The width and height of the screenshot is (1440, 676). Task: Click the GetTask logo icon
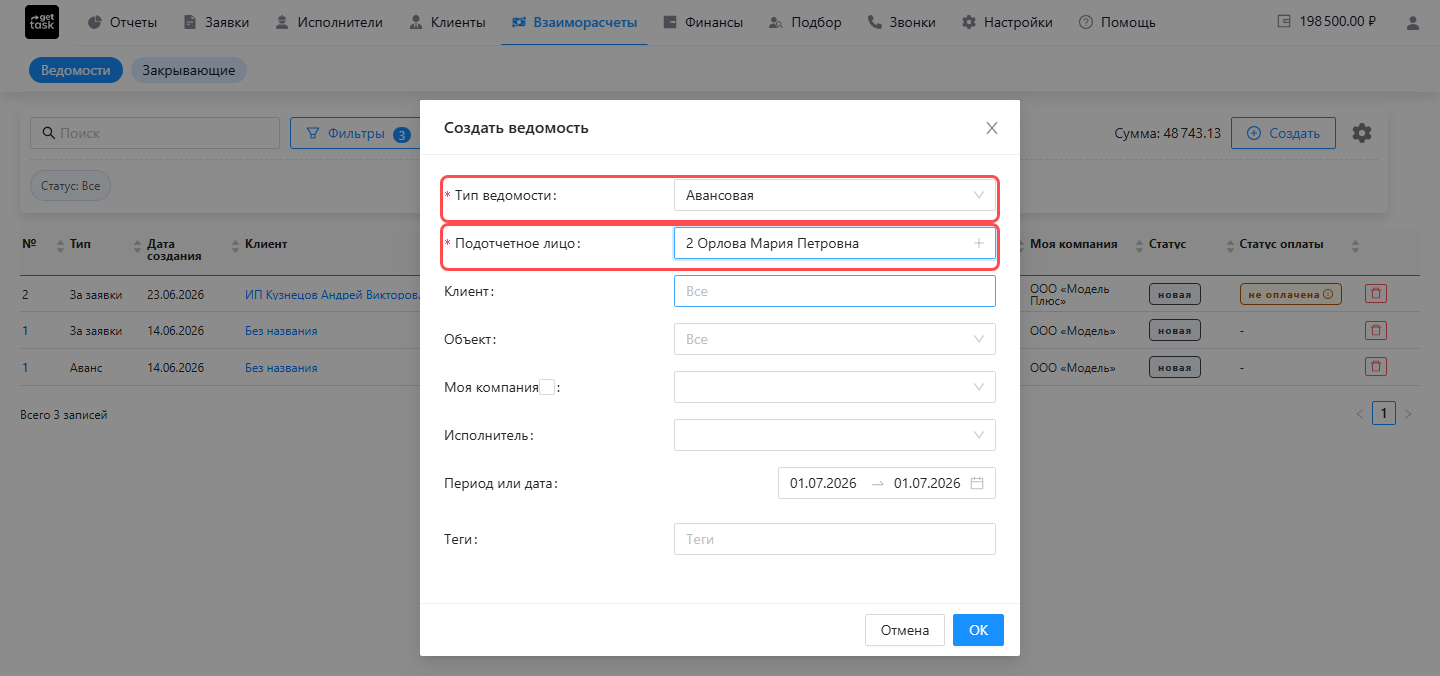click(x=41, y=22)
